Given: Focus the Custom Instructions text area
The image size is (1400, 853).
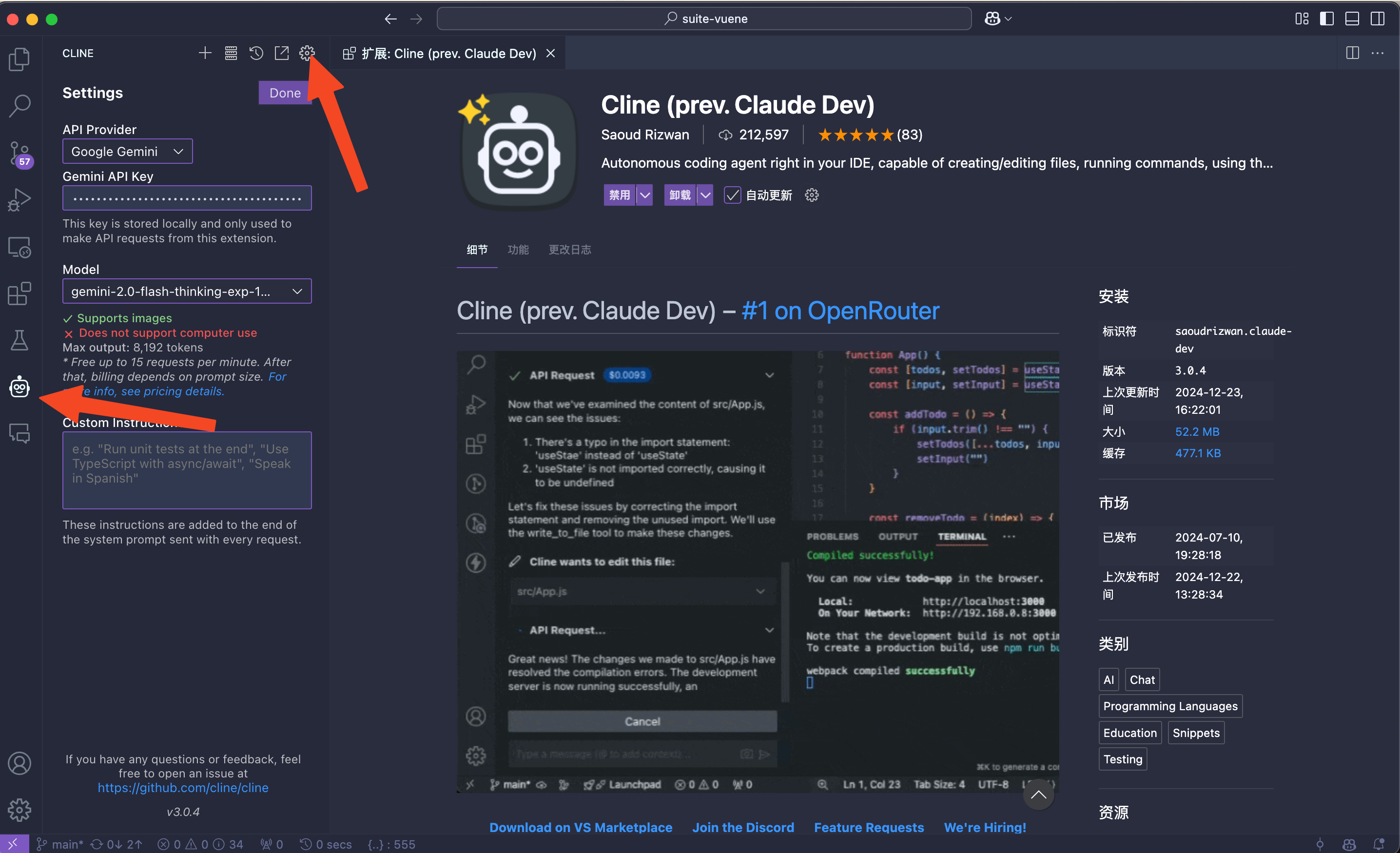Looking at the screenshot, I should (187, 470).
